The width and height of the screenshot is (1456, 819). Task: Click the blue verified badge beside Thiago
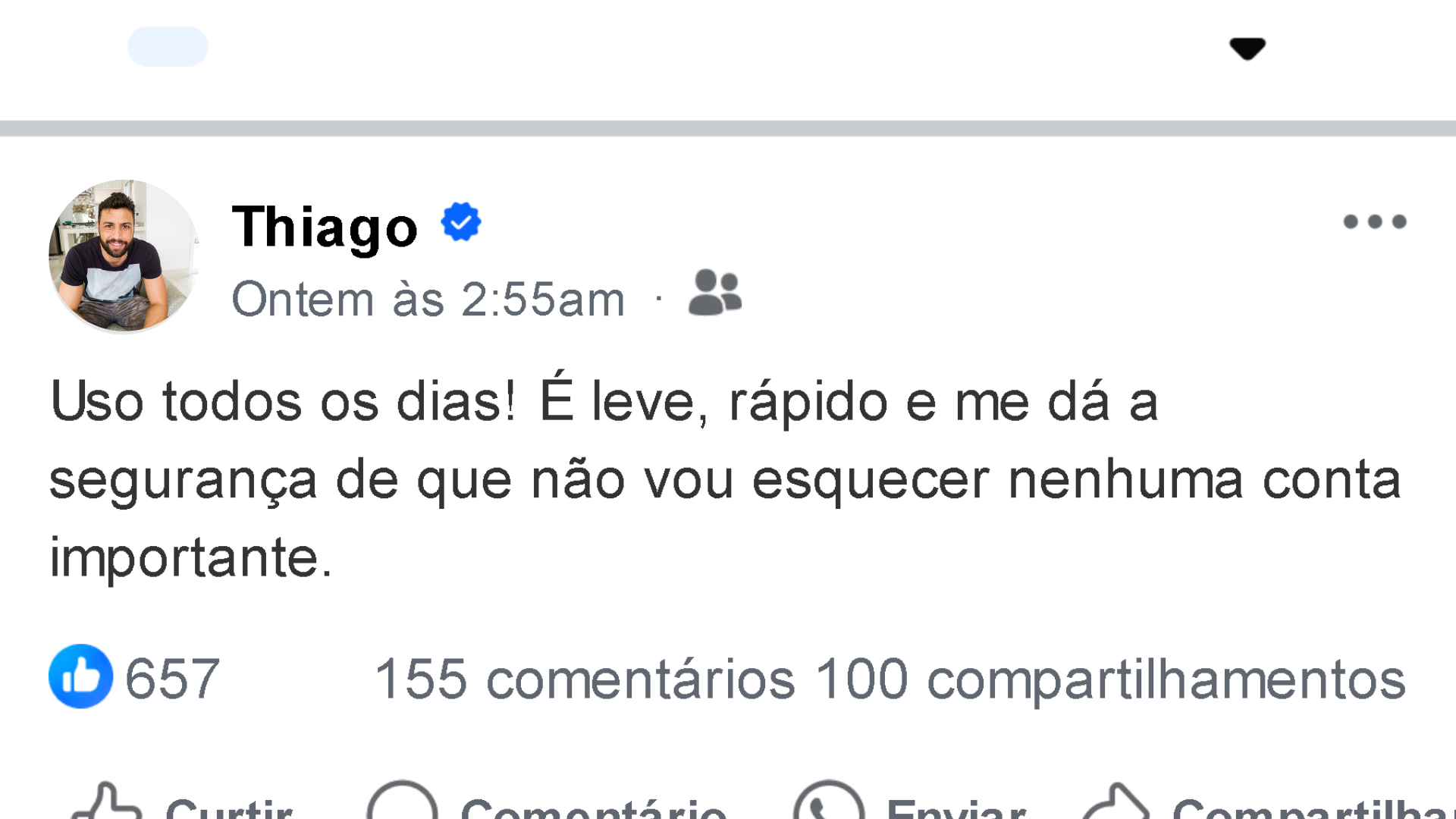(x=461, y=221)
